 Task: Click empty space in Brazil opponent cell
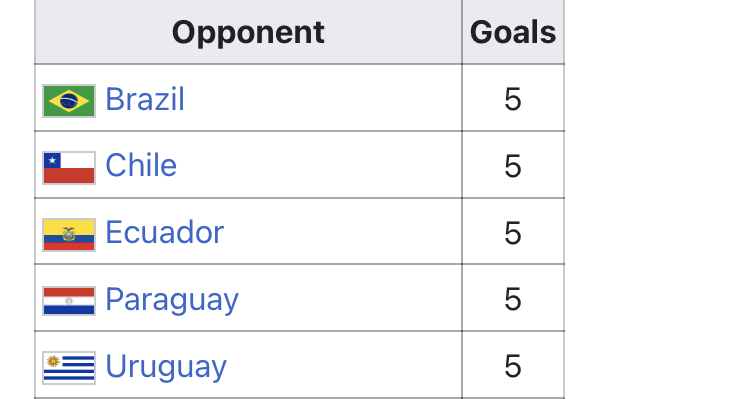[x=323, y=98]
